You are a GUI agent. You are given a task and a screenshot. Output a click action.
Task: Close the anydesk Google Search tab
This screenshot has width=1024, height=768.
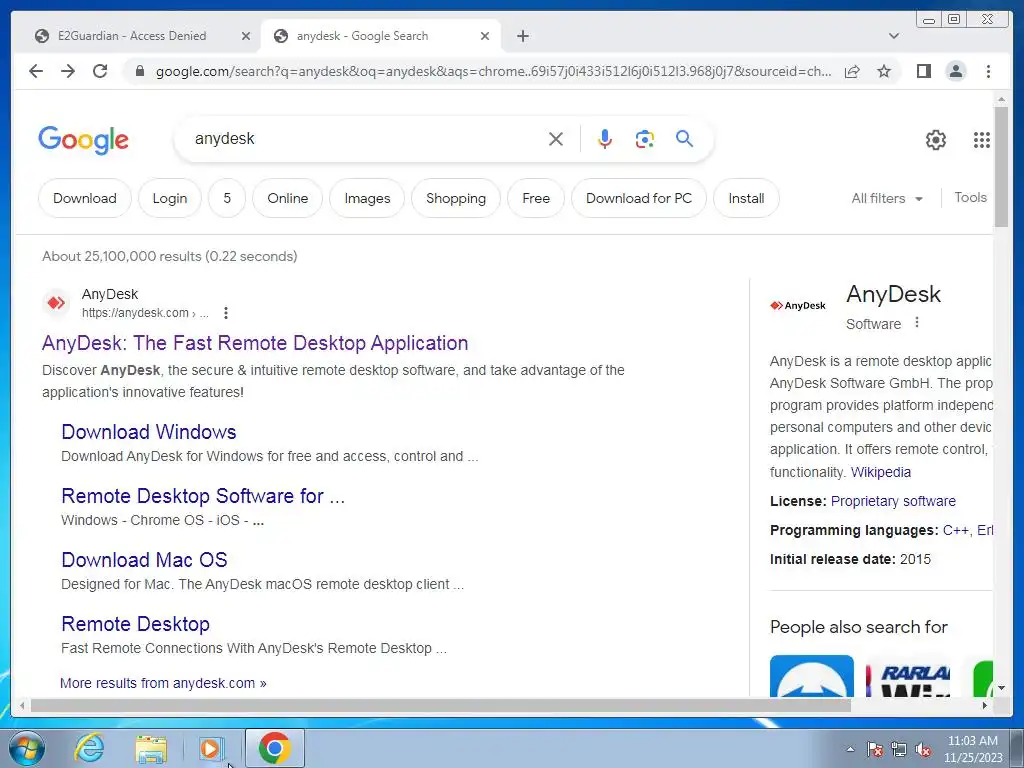click(485, 36)
